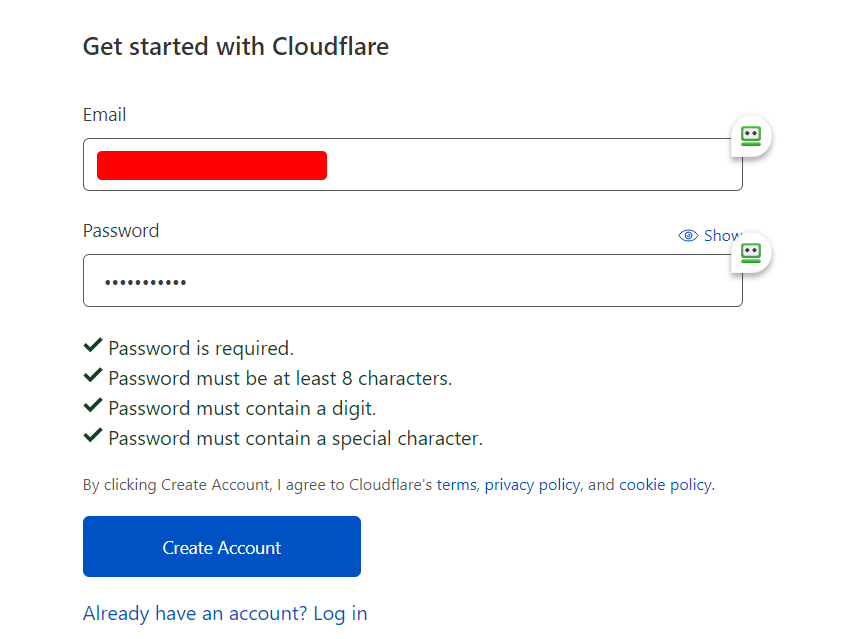Image resolution: width=851 pixels, height=639 pixels.
Task: Click the password manager icon beside the Password field
Action: tap(750, 253)
